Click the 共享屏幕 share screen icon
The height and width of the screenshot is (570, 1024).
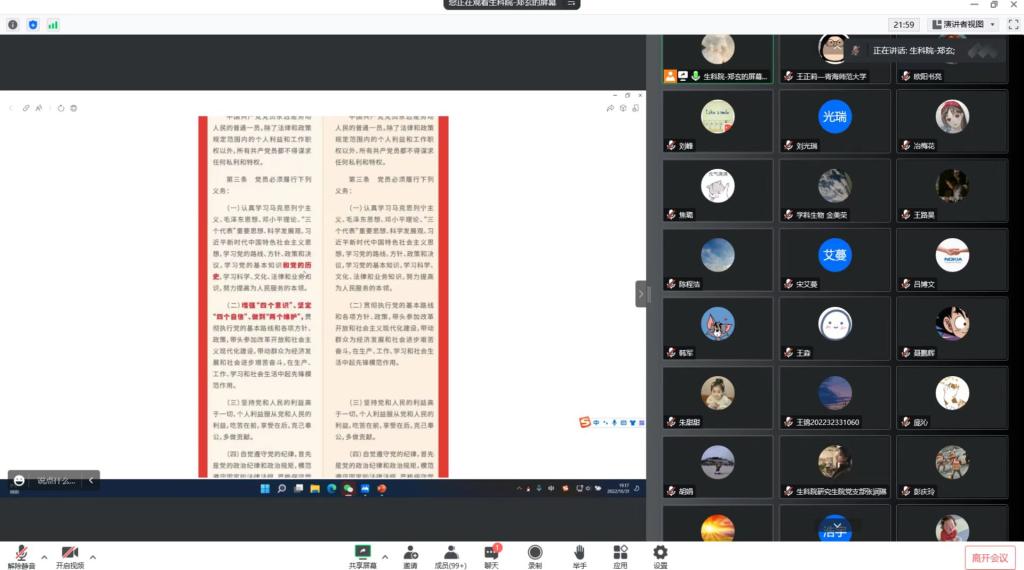click(362, 553)
